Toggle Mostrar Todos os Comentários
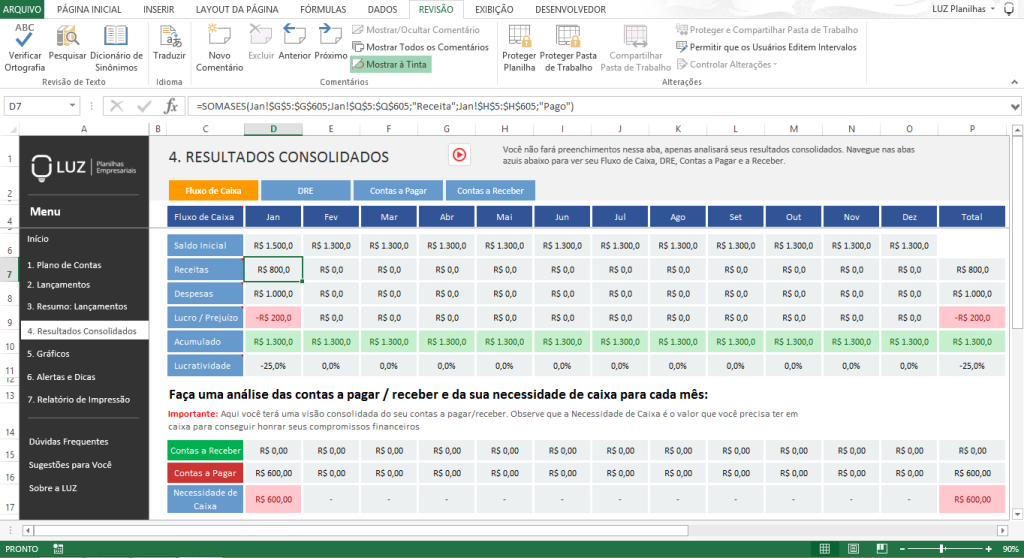The width and height of the screenshot is (1024, 558). [420, 46]
